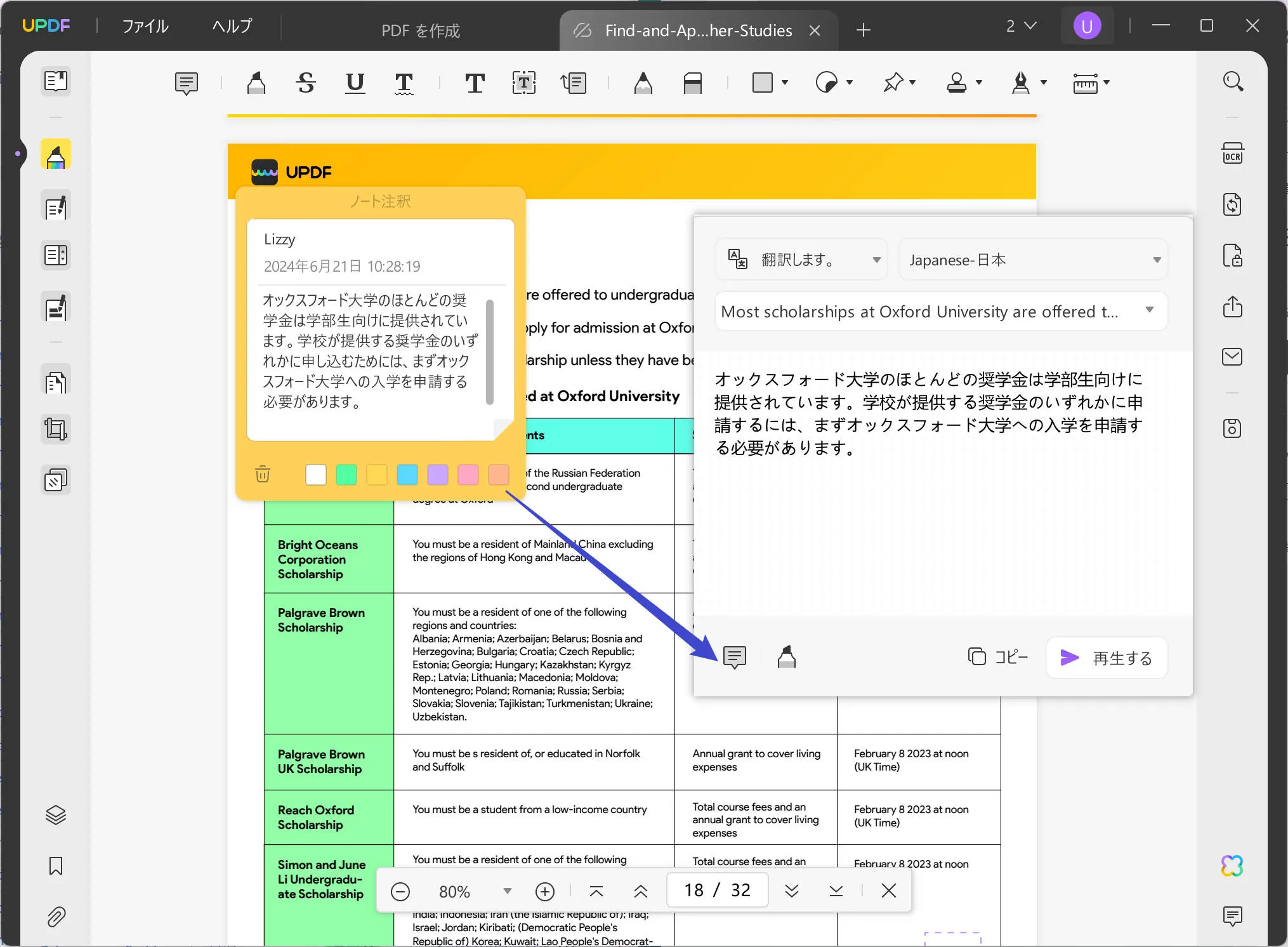Screen dimensions: 1288x947
Task: Select the text box tool
Action: [524, 83]
